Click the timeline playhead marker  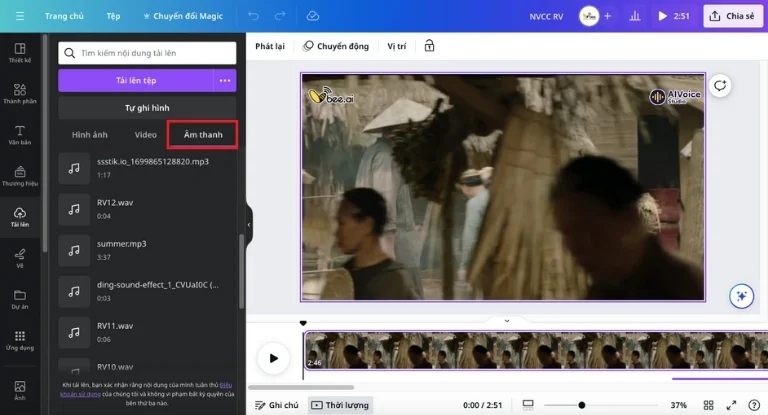(x=303, y=323)
